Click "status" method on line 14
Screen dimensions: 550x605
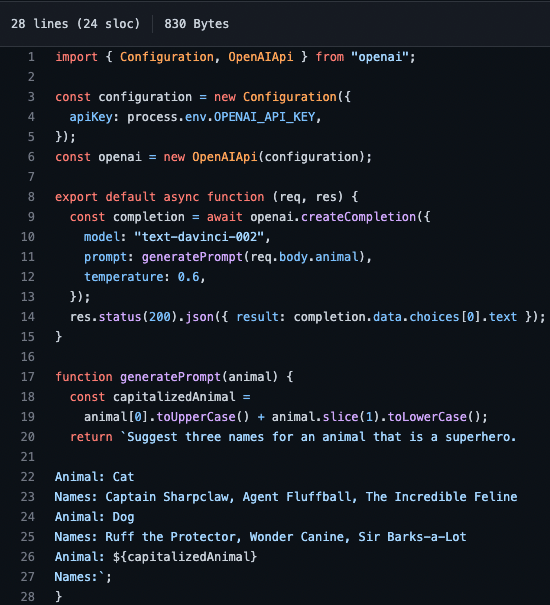120,317
